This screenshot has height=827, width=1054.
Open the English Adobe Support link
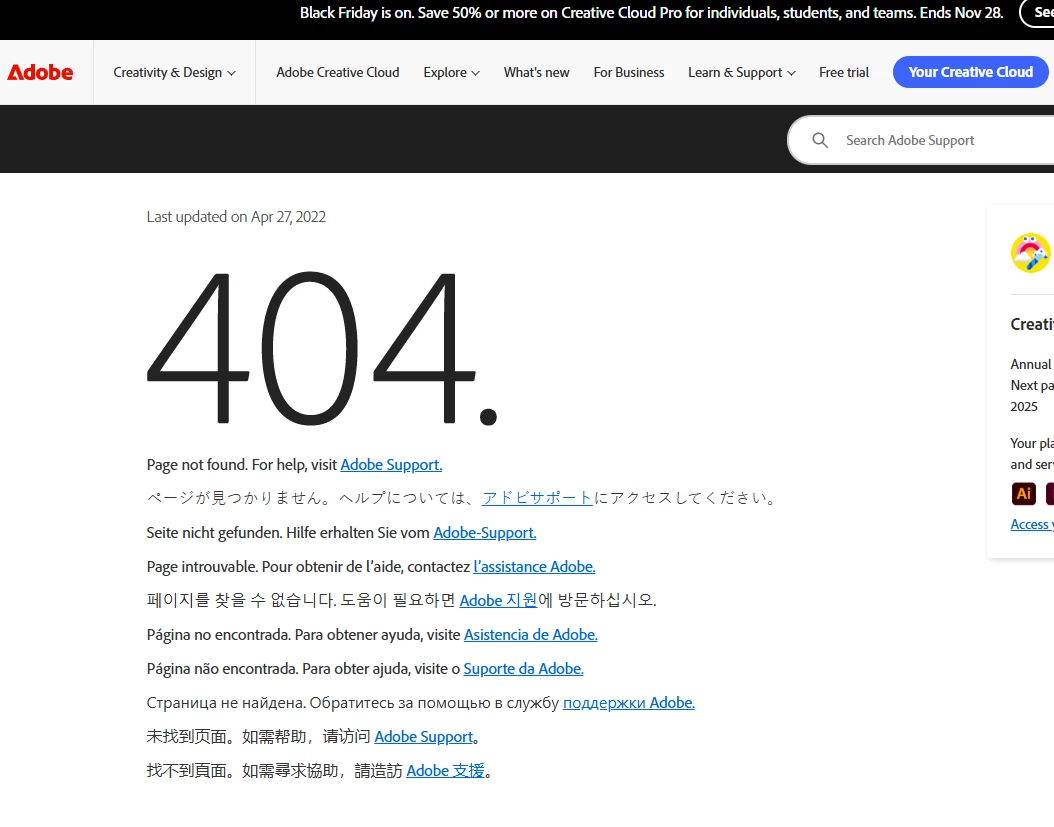pyautogui.click(x=391, y=465)
